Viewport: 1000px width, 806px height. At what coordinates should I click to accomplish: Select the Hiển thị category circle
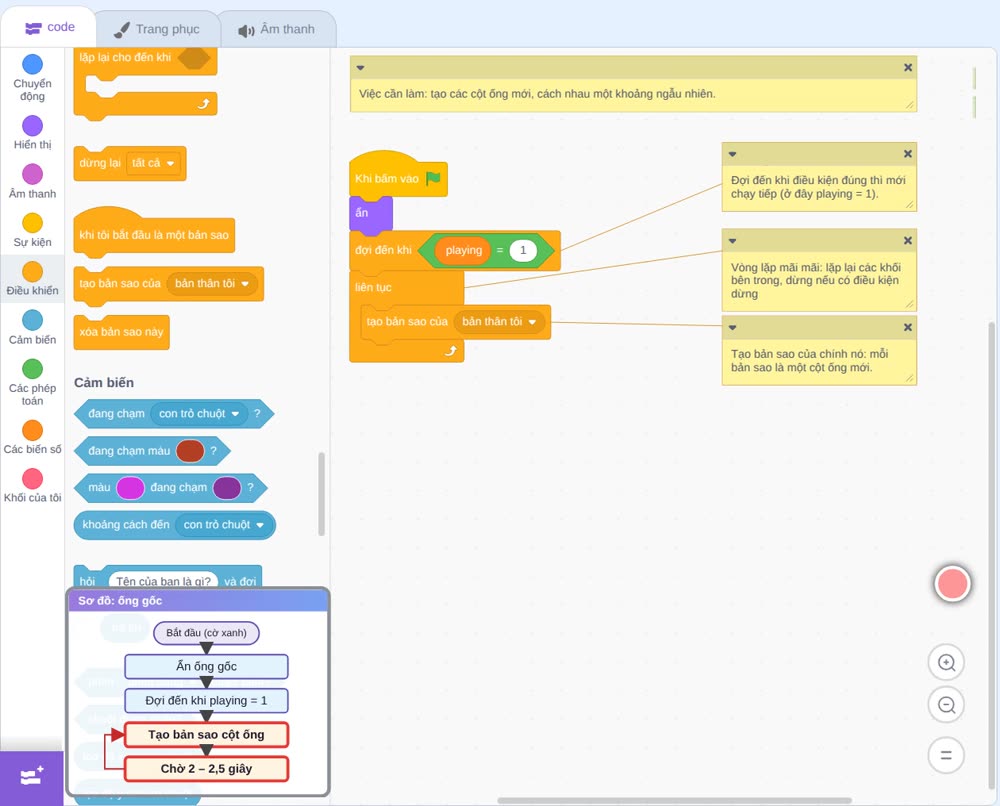(x=33, y=126)
